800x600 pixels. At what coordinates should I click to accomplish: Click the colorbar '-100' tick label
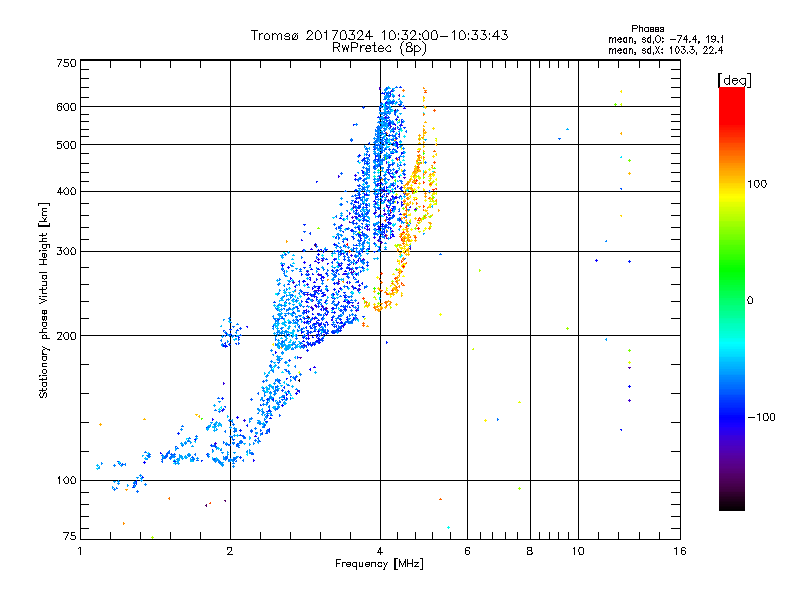pos(761,417)
